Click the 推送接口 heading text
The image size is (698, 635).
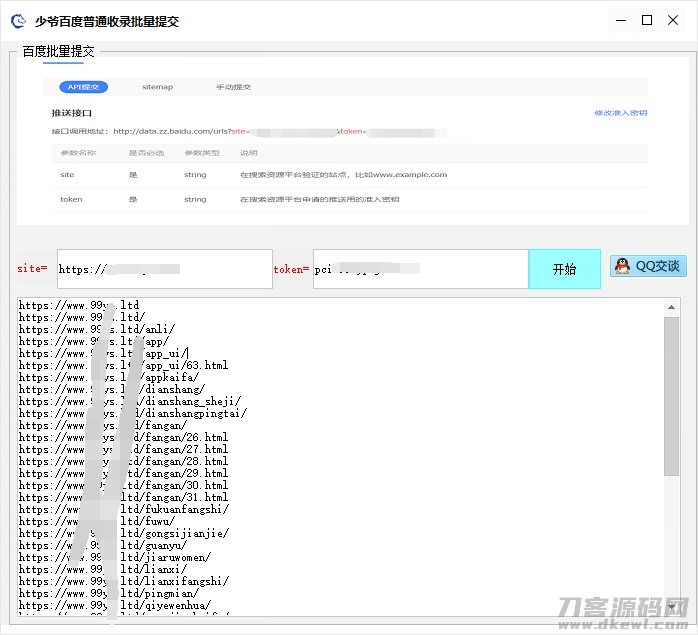[72, 113]
